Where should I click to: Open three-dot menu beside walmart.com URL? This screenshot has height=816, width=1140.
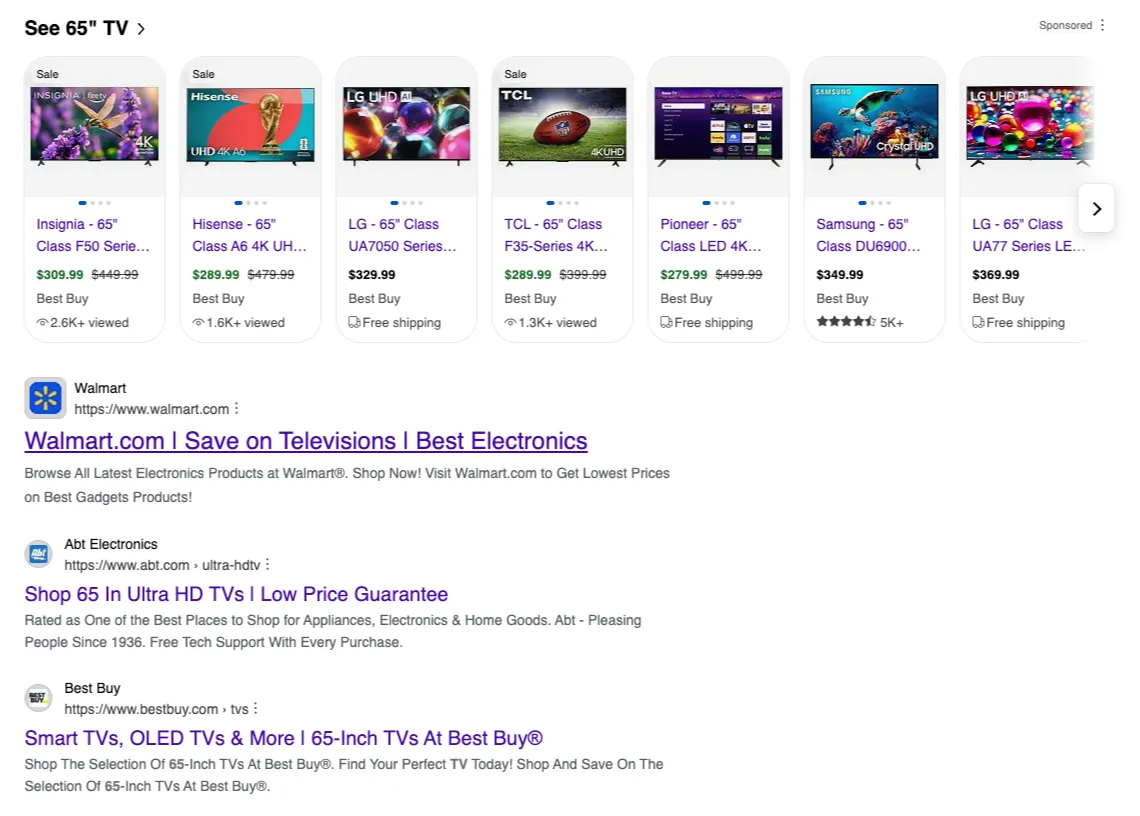[x=236, y=409]
